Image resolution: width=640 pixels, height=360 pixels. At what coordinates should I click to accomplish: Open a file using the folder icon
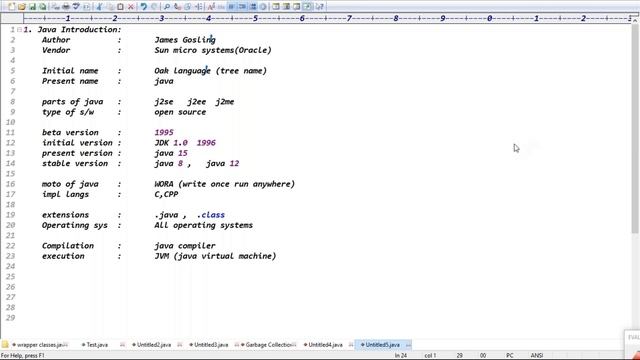click(22, 7)
